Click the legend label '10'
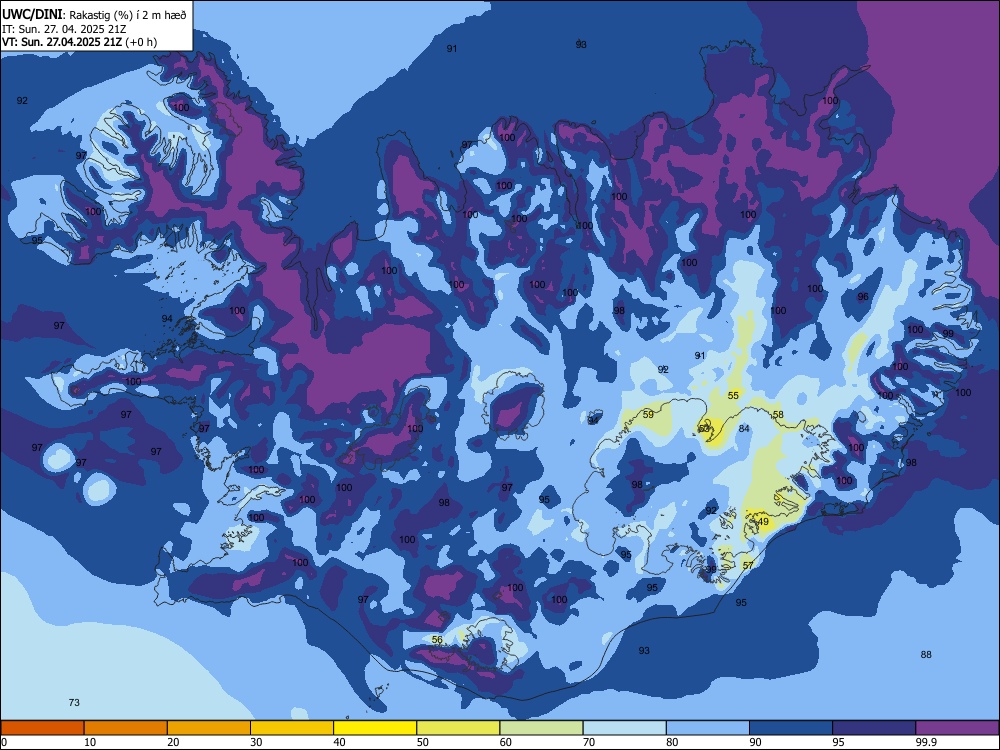 click(x=90, y=742)
